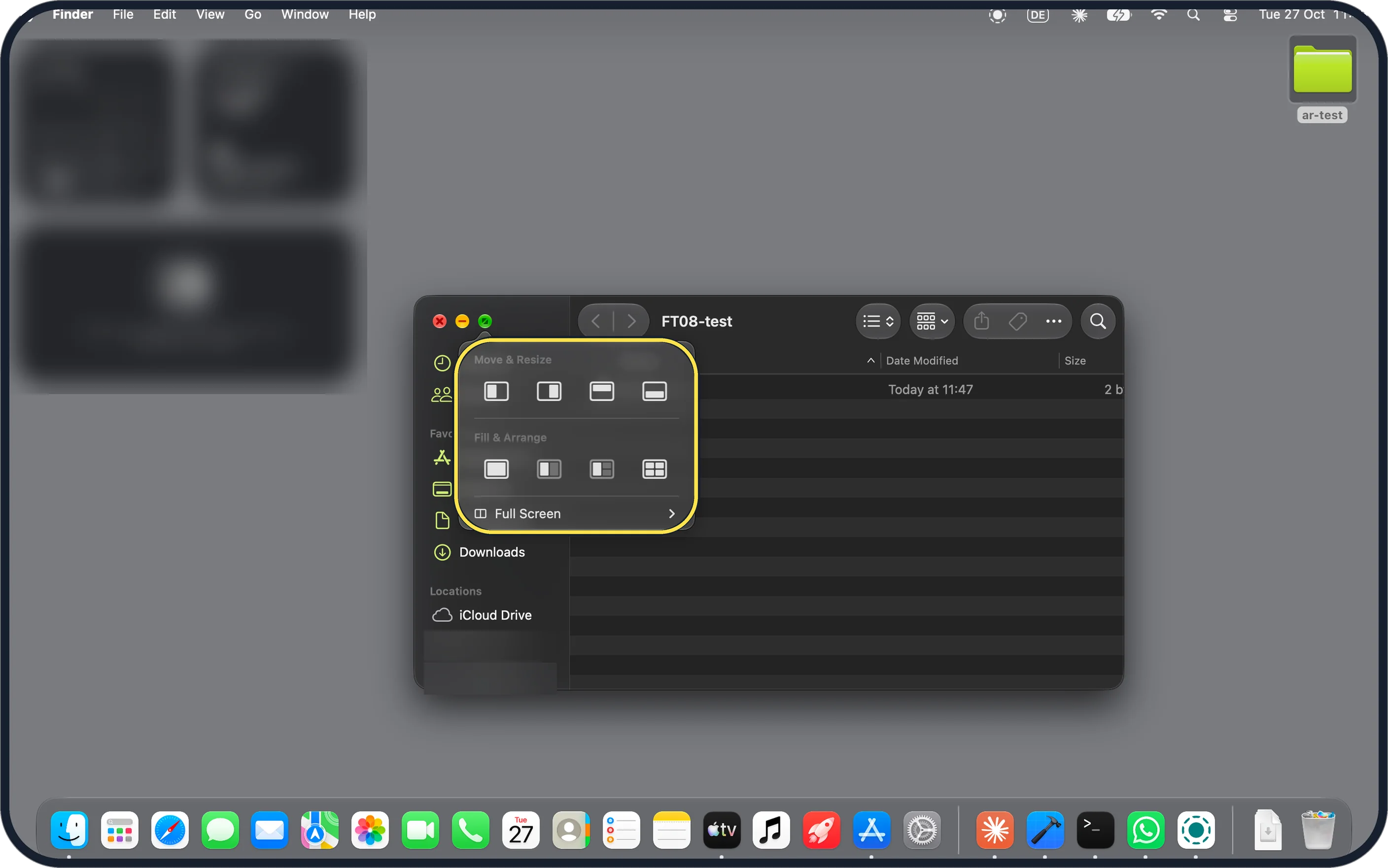Select the ar-test desktop folder
The image size is (1388, 868).
pyautogui.click(x=1322, y=79)
